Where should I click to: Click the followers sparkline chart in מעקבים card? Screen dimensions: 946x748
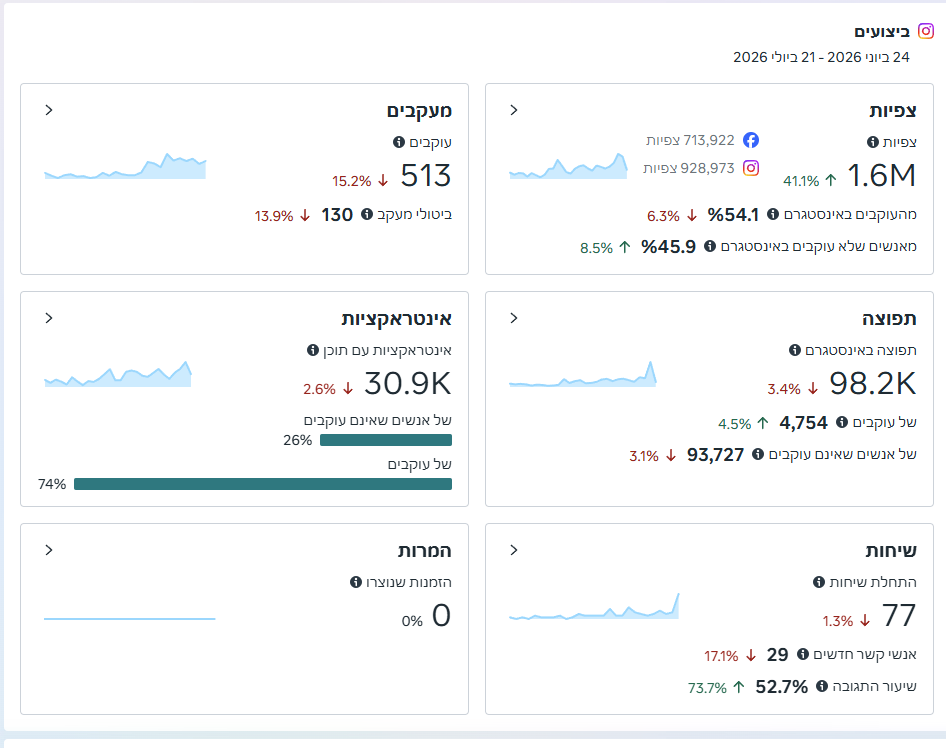point(125,166)
